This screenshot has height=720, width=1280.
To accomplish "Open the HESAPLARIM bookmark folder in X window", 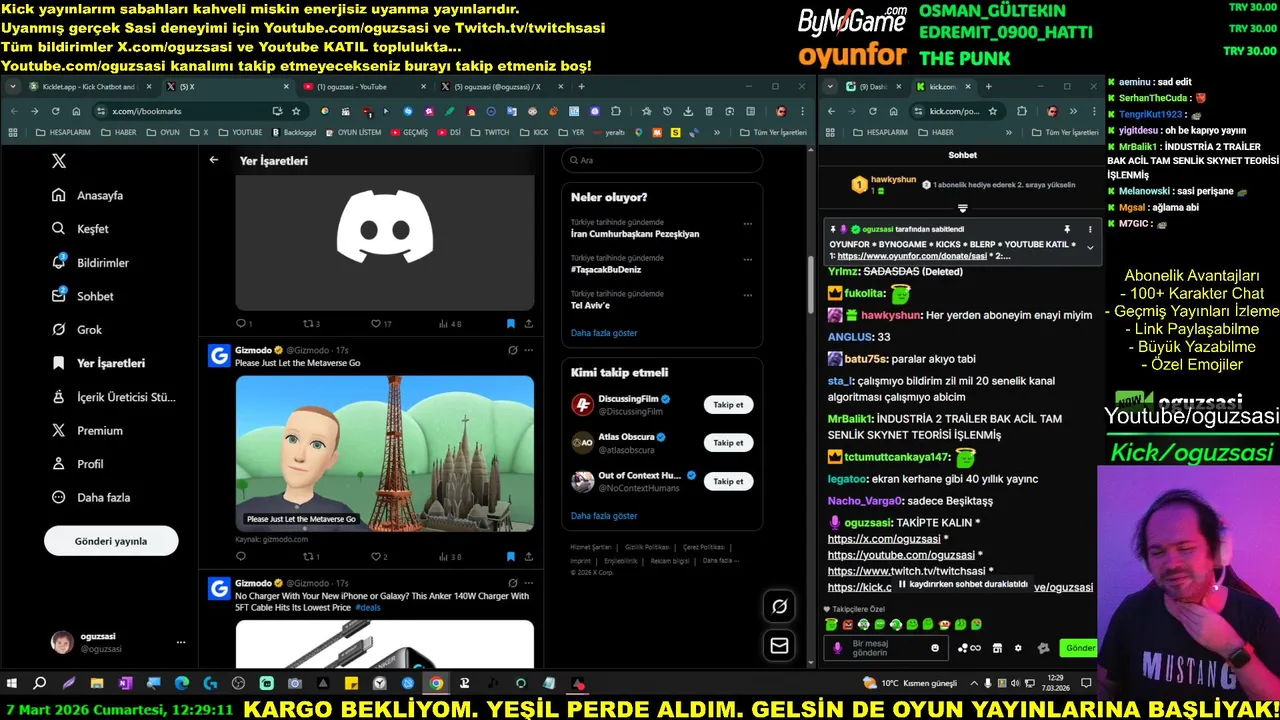I will point(64,132).
